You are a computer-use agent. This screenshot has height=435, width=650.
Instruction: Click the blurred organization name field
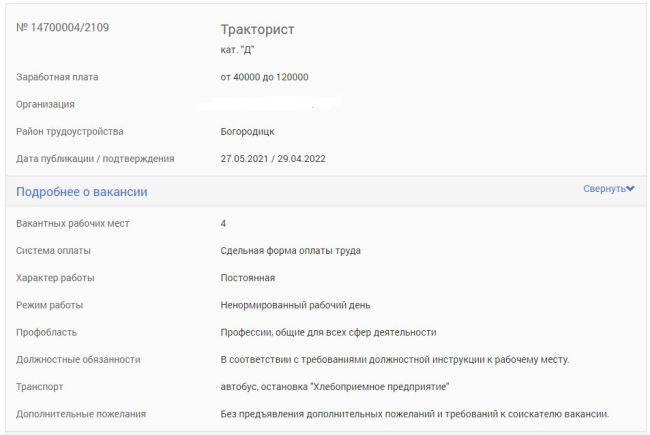(x=269, y=104)
